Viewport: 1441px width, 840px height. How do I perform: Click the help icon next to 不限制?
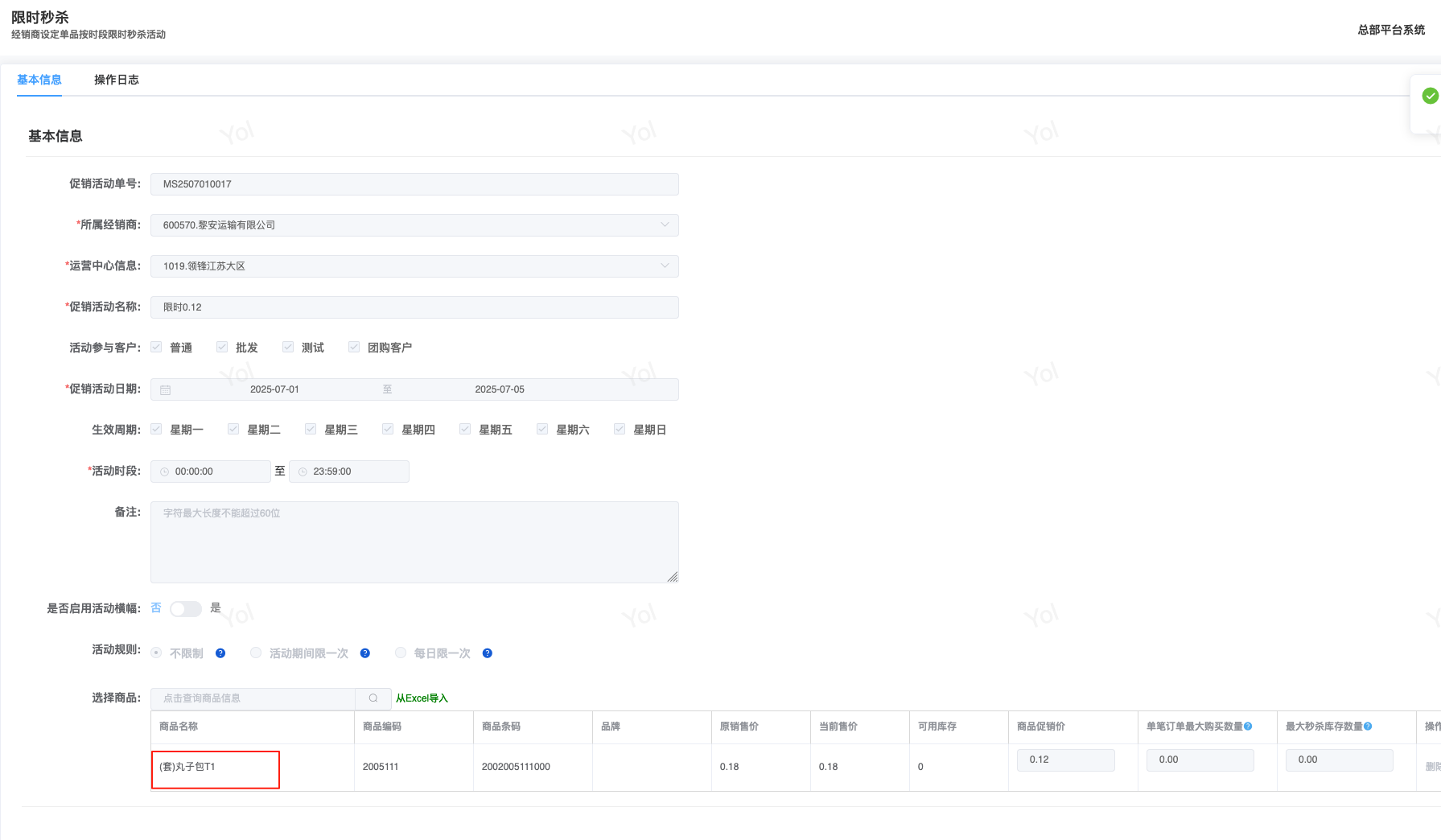[220, 653]
